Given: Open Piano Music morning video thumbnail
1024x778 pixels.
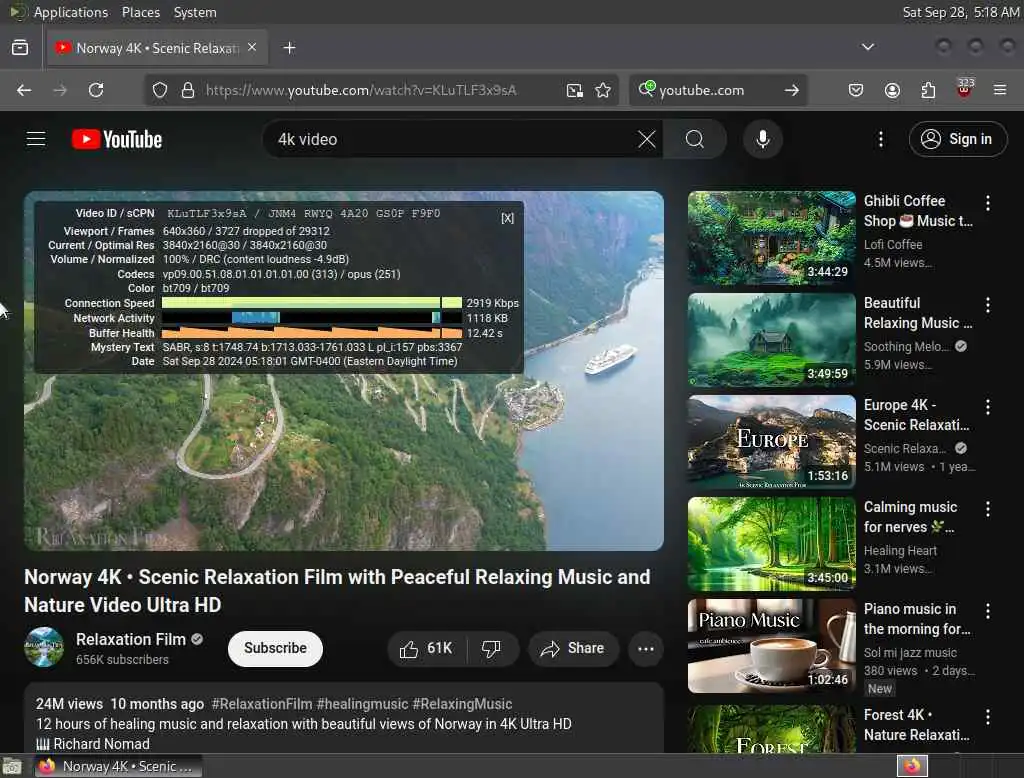Looking at the screenshot, I should click(x=771, y=646).
